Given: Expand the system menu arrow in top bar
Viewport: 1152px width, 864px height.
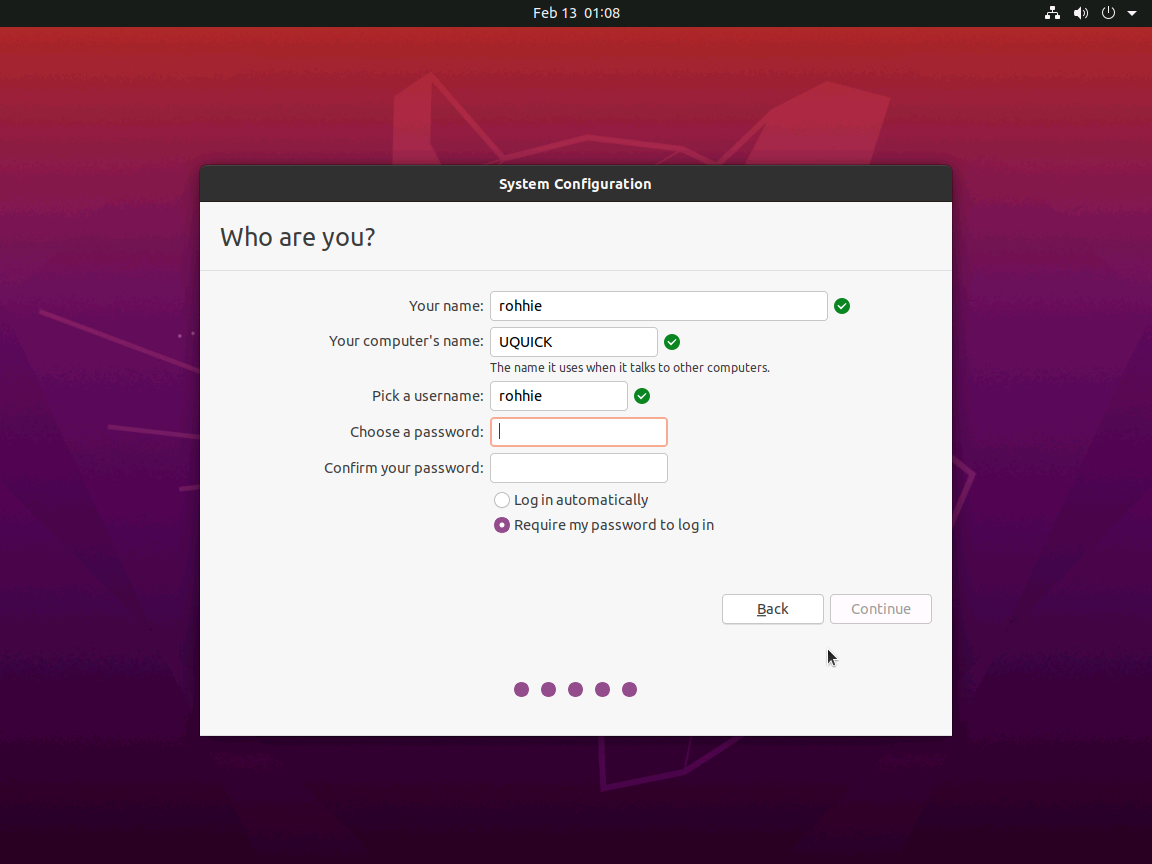Looking at the screenshot, I should pos(1132,12).
